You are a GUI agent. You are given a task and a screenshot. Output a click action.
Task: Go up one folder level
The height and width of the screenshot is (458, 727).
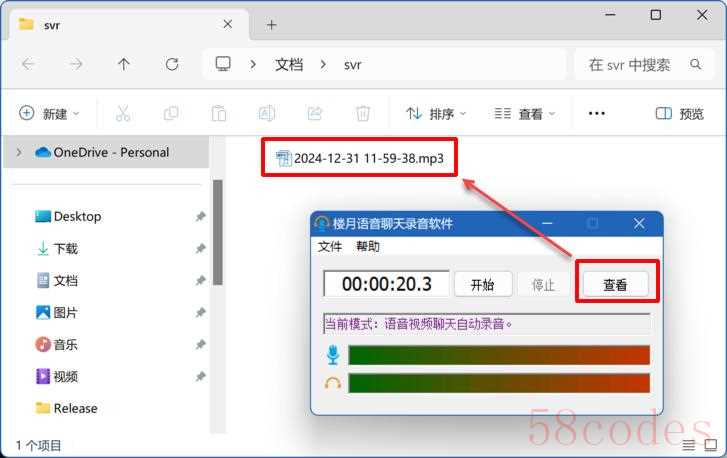point(124,64)
